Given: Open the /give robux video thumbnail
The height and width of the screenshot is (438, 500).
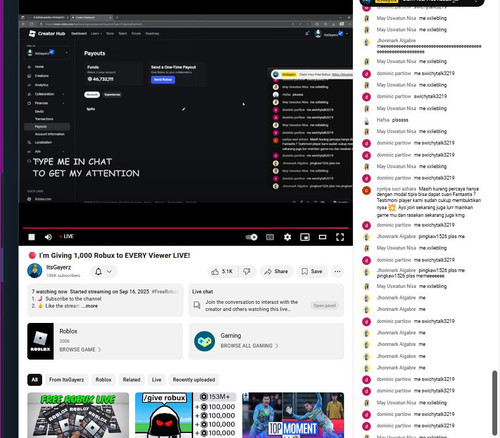Looking at the screenshot, I should tap(185, 415).
